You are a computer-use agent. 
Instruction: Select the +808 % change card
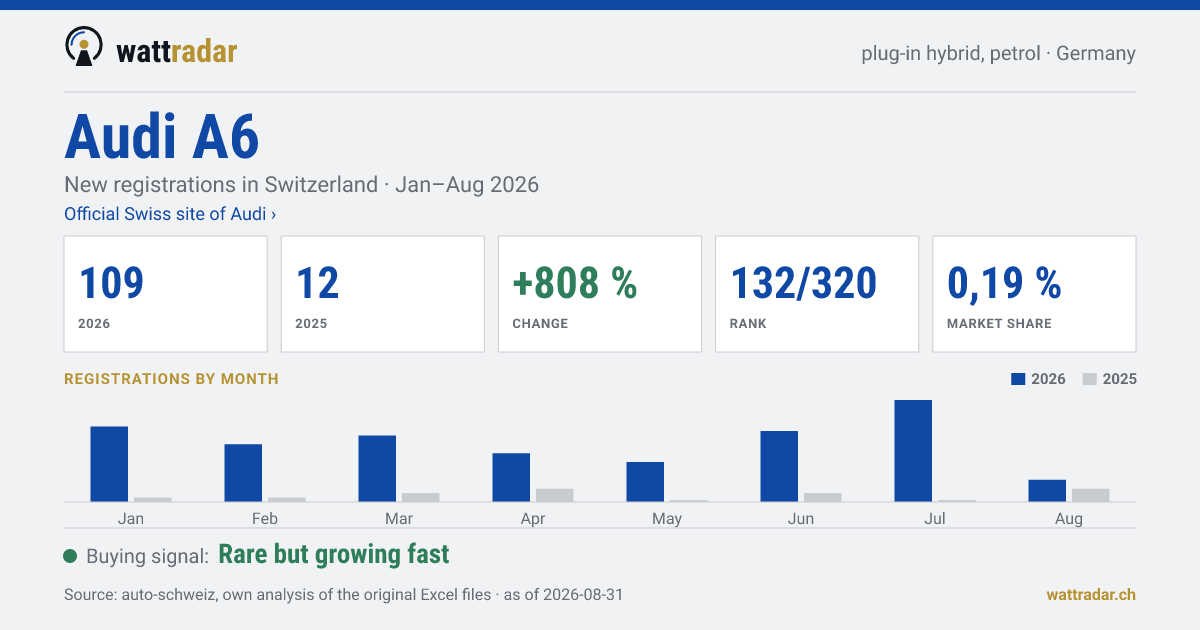point(600,294)
